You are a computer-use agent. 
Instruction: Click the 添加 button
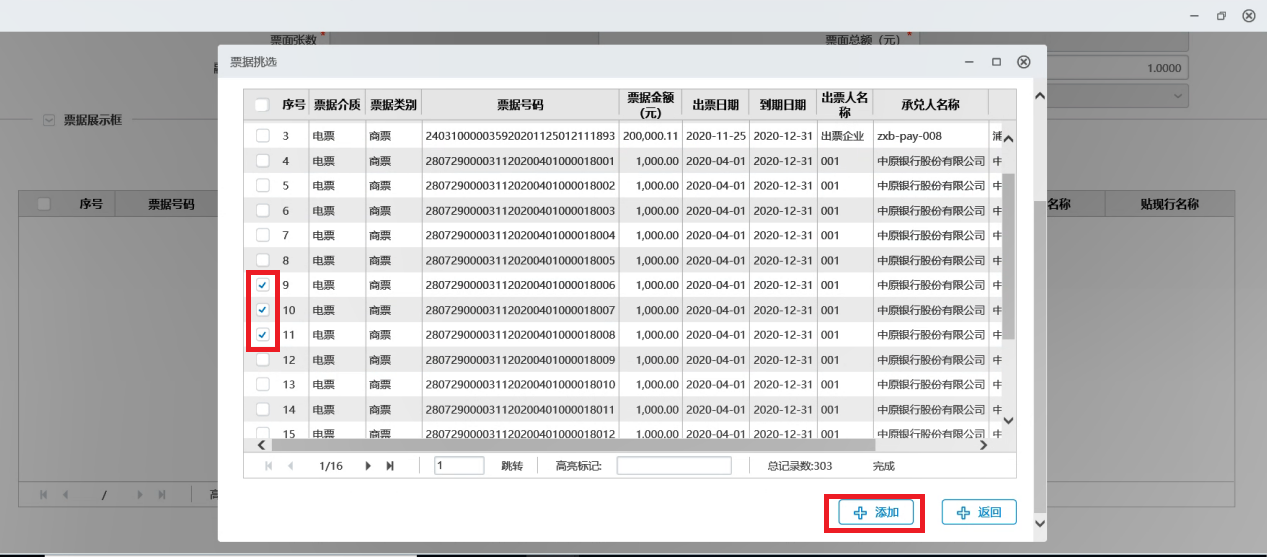coord(876,513)
